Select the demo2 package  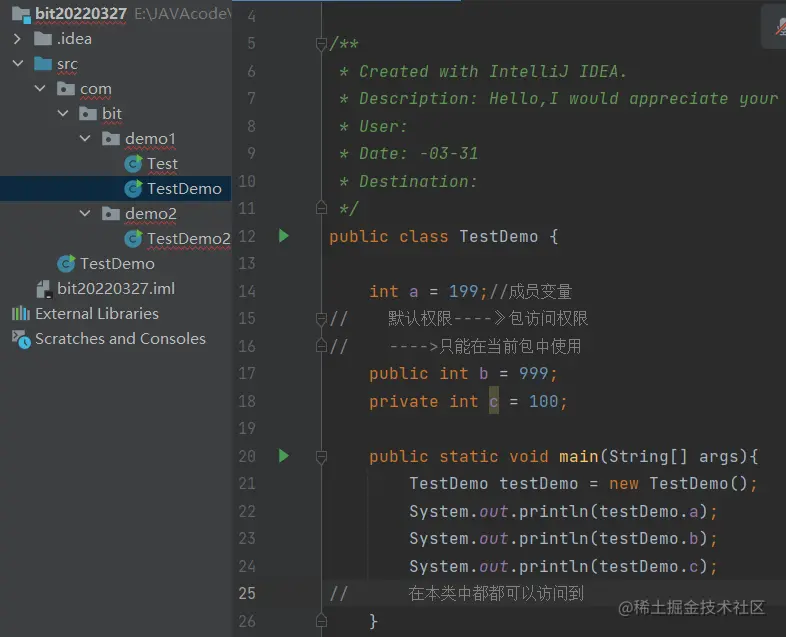click(151, 214)
